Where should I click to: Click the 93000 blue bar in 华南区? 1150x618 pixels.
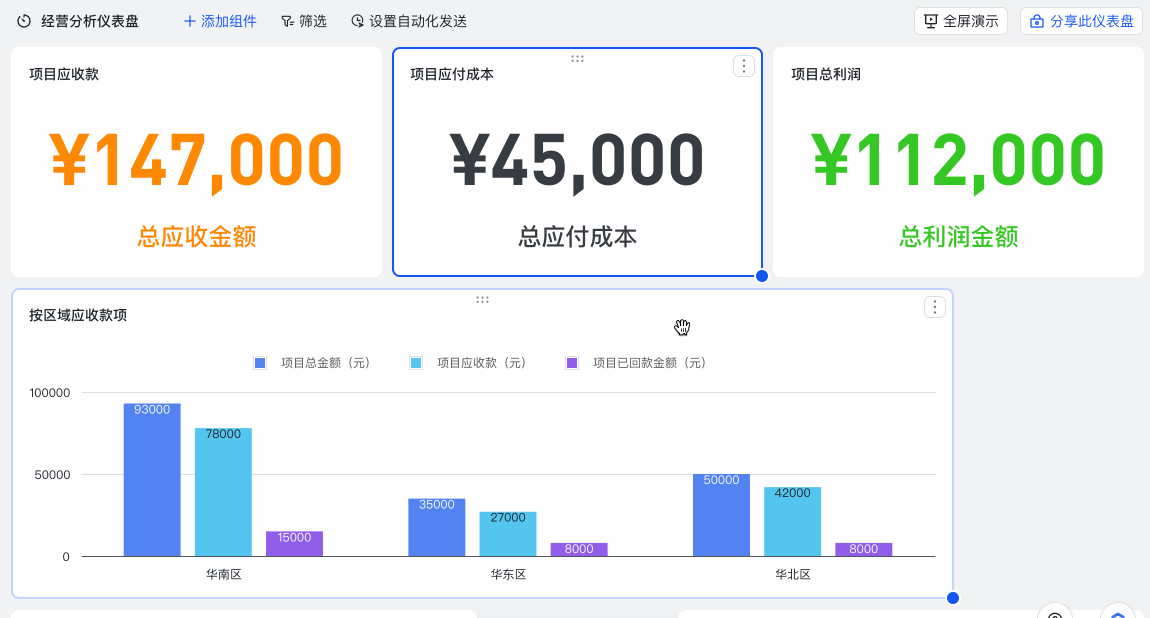(x=152, y=480)
